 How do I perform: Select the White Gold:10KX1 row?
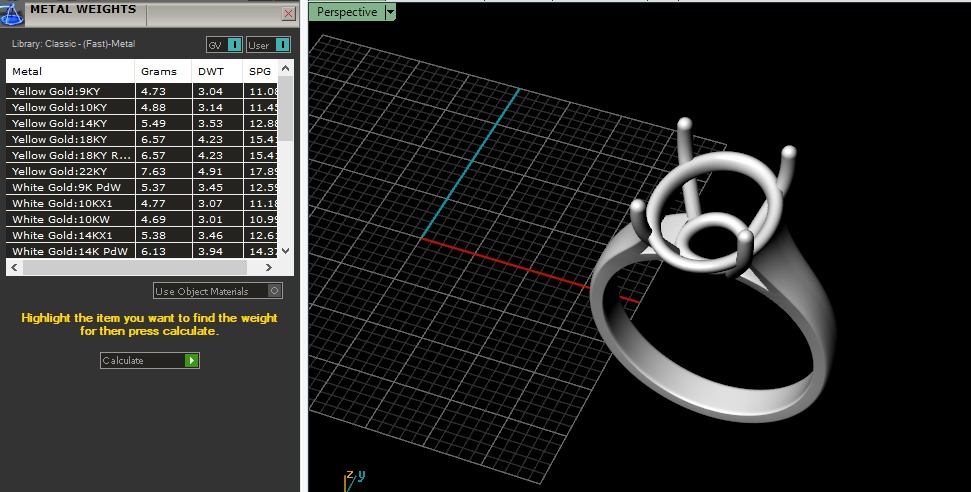click(142, 203)
